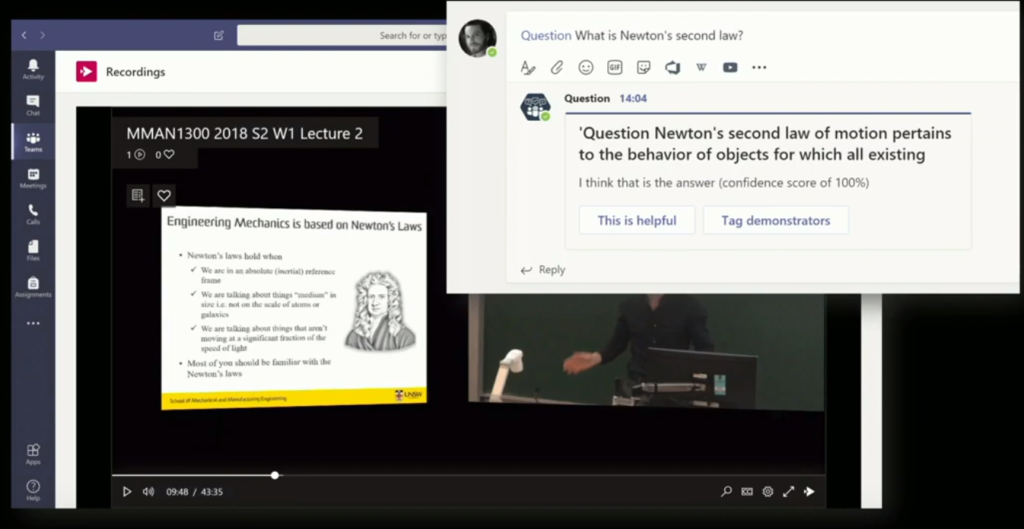The height and width of the screenshot is (529, 1024).
Task: Click the view count under the video title
Action: click(136, 155)
